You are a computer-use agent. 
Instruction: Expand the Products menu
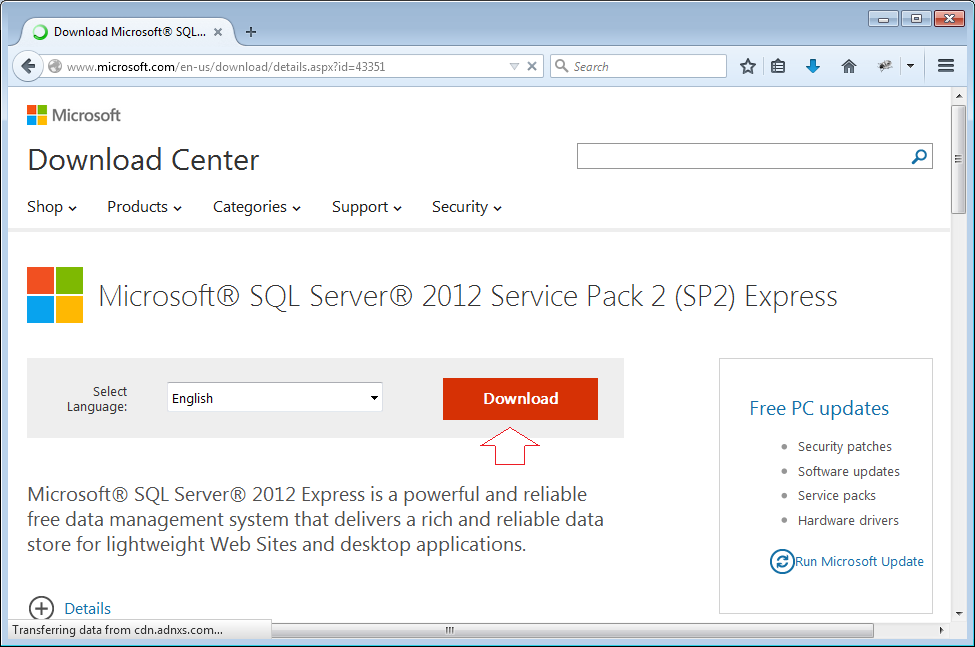tap(144, 207)
